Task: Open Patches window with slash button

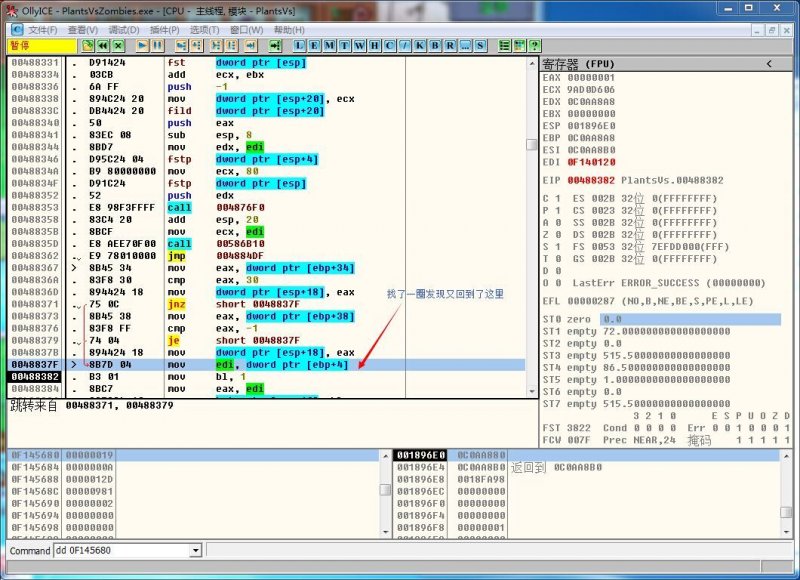Action: coord(405,45)
